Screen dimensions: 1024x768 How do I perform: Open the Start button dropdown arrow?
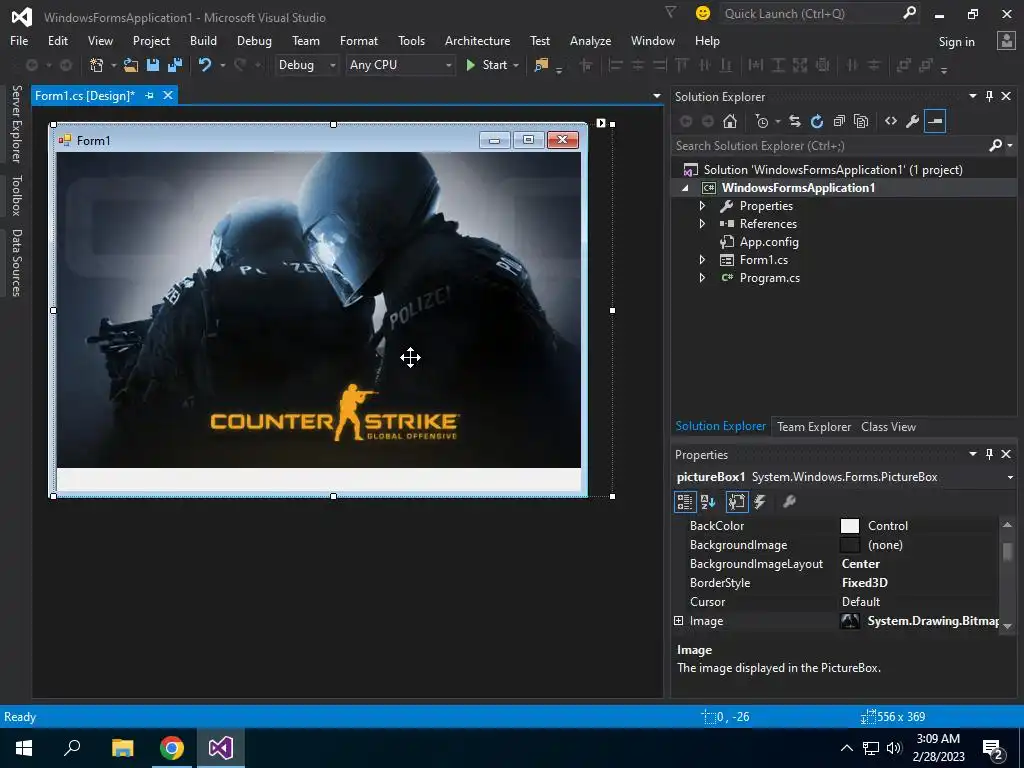pos(516,65)
